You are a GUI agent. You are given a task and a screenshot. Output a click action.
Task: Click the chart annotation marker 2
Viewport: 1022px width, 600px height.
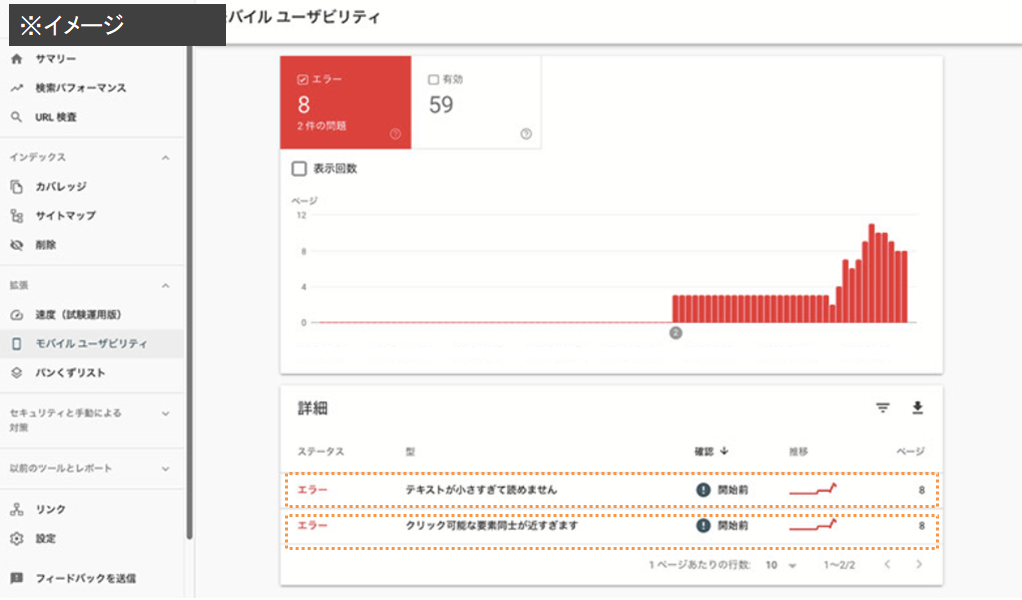point(676,333)
